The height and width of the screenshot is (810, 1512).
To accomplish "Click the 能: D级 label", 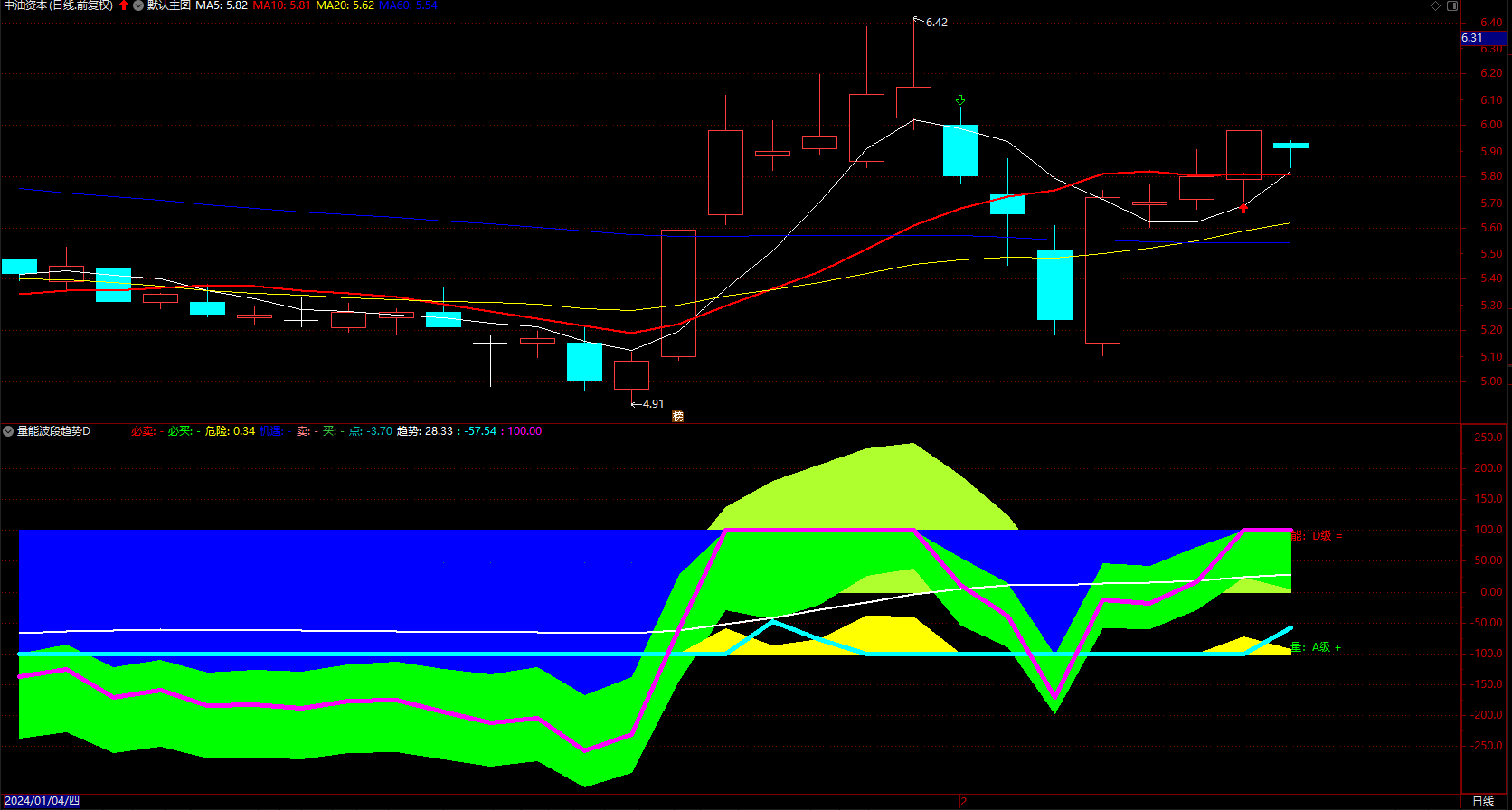I will tap(1317, 536).
